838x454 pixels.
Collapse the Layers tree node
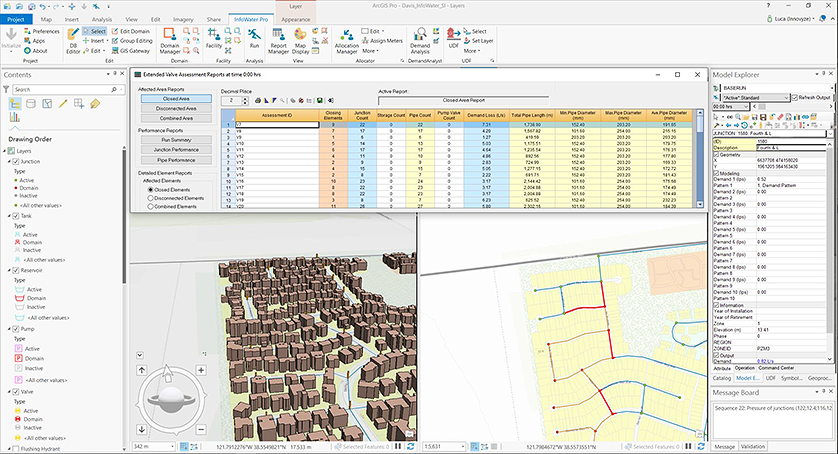(x=5, y=151)
